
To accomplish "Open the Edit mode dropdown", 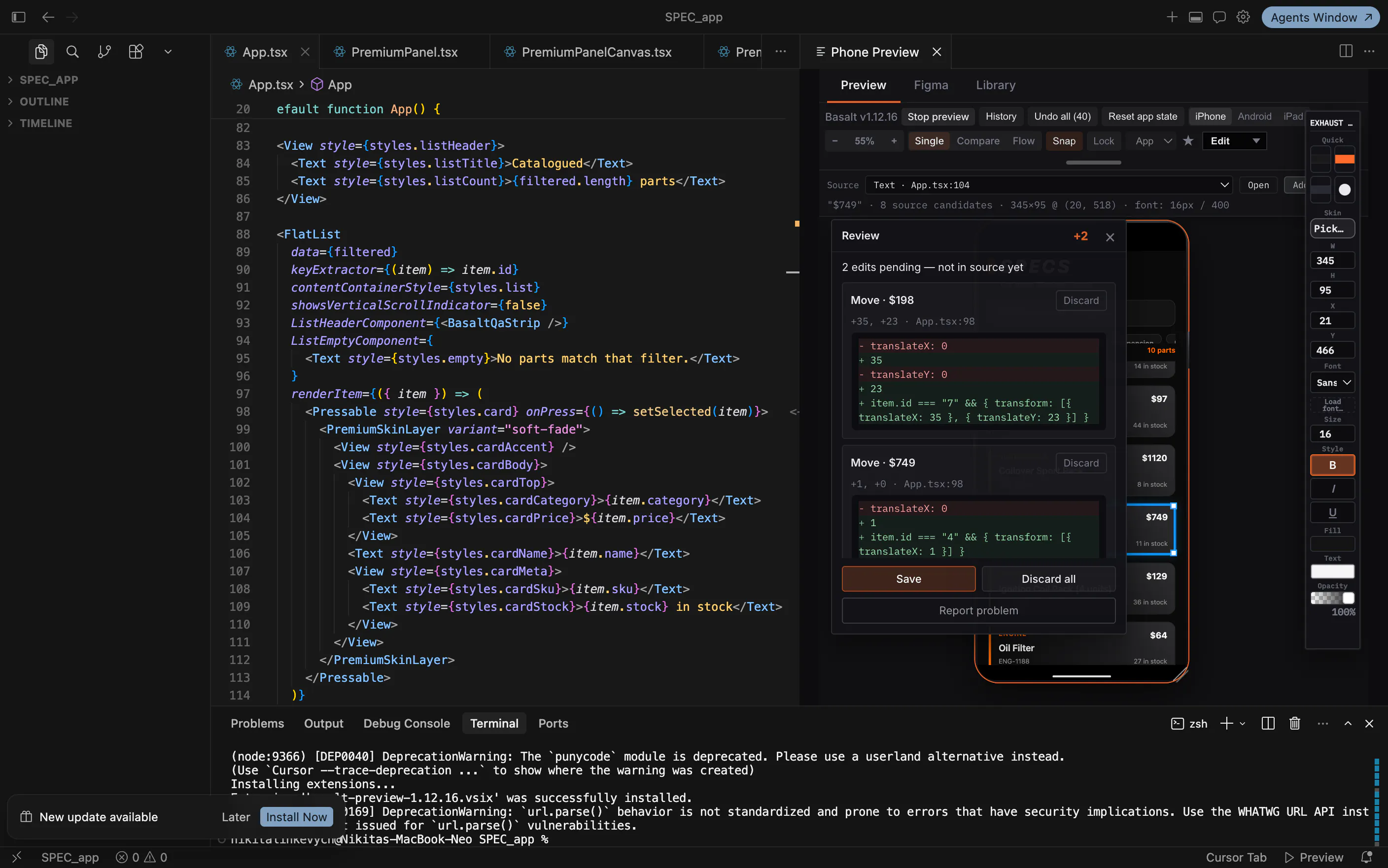I will (1234, 141).
